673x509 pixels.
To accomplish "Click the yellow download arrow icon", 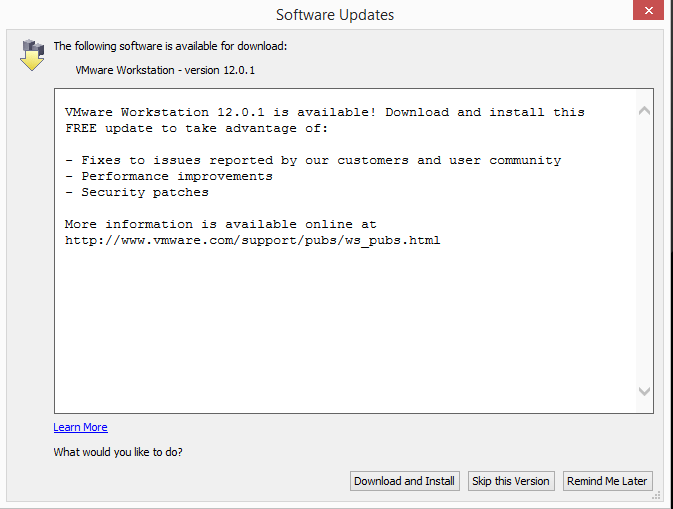I will pos(33,55).
